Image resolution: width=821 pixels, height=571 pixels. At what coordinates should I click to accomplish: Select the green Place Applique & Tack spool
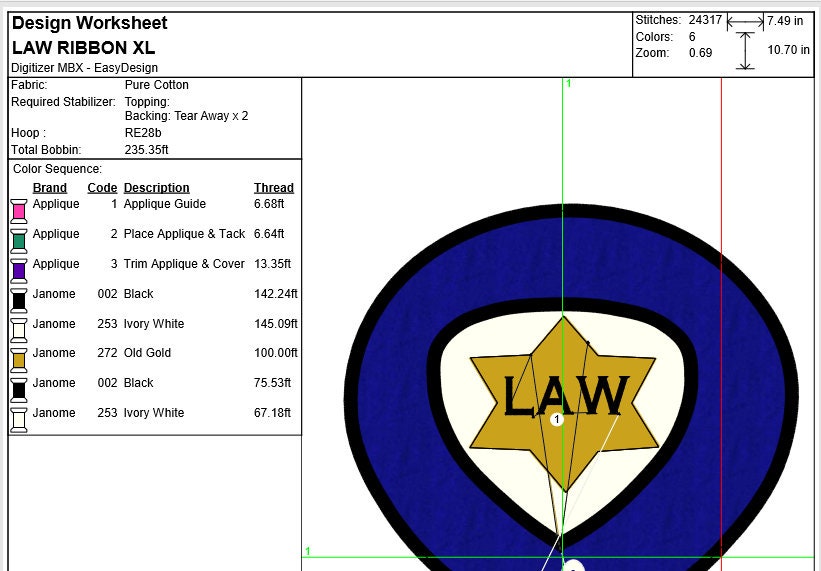pyautogui.click(x=18, y=241)
